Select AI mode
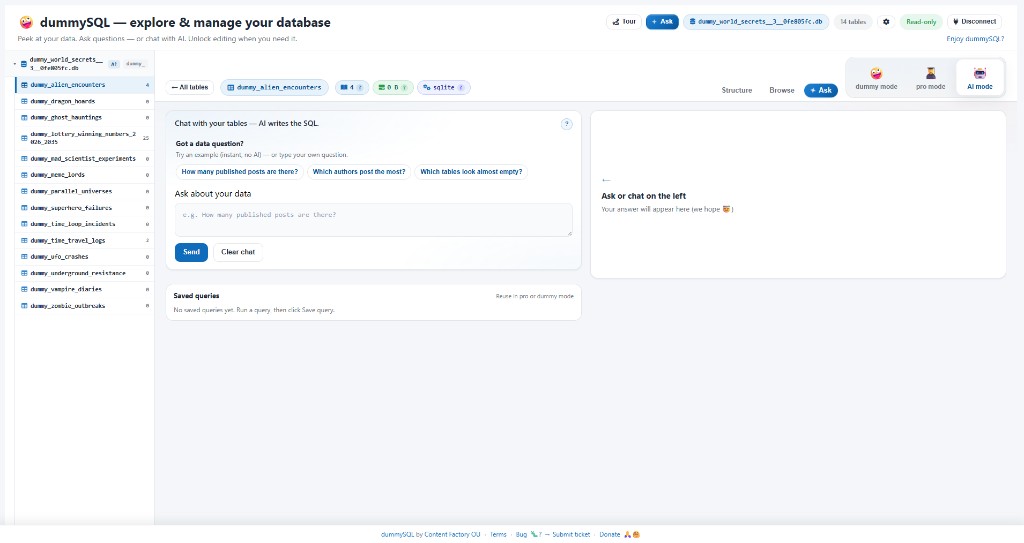 pos(979,78)
